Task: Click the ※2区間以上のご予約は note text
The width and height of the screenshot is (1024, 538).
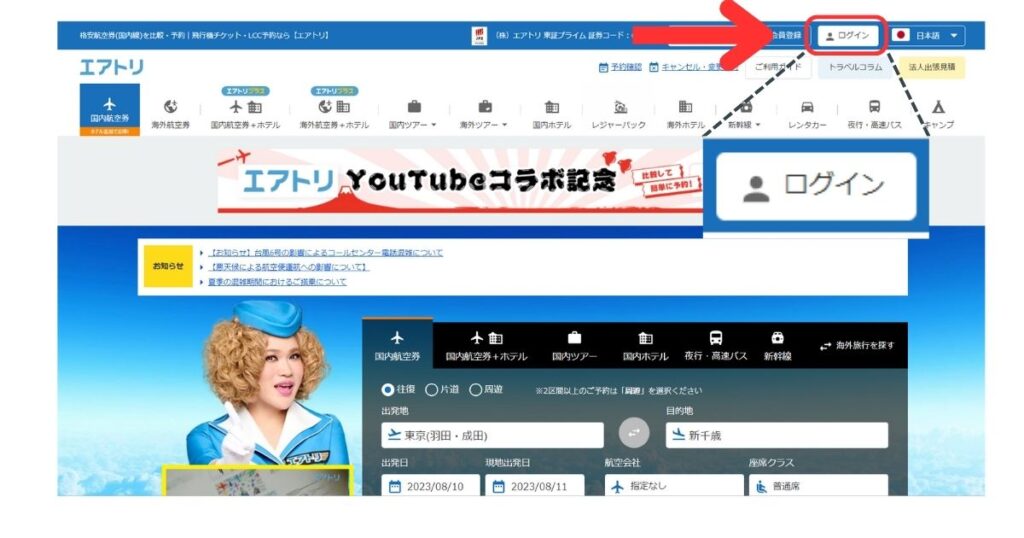Action: point(618,390)
